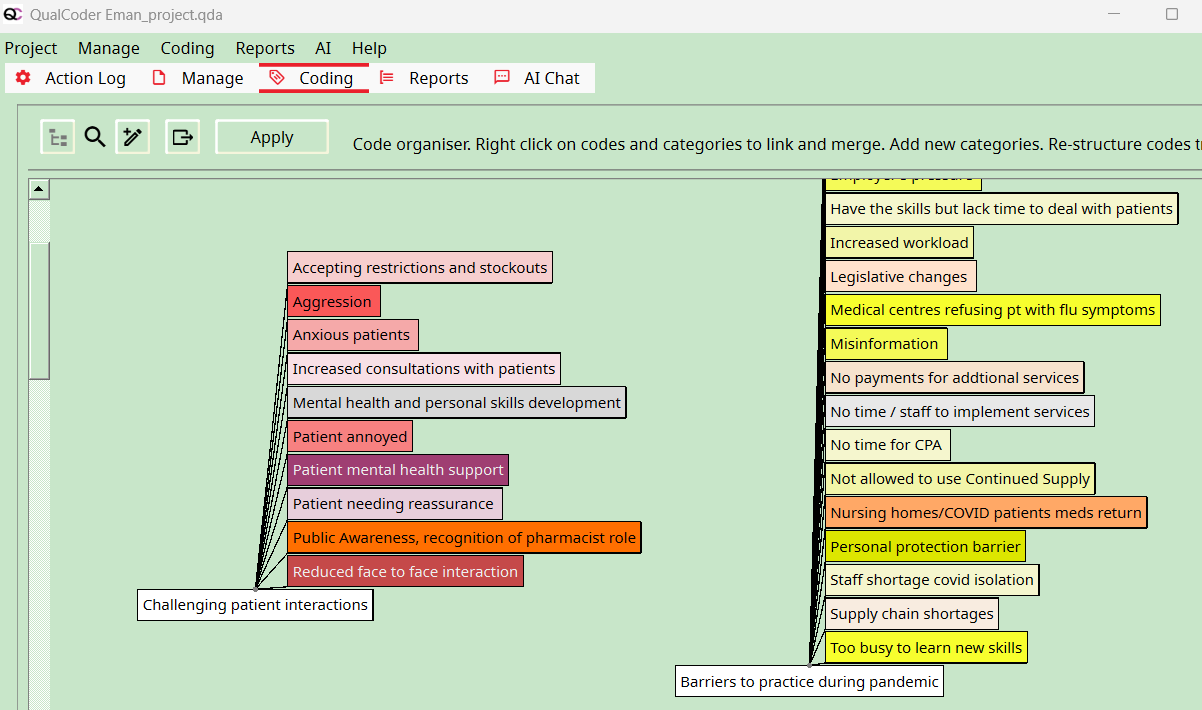The height and width of the screenshot is (710, 1202).
Task: Click the QualCoder app logo in title bar
Action: [13, 15]
